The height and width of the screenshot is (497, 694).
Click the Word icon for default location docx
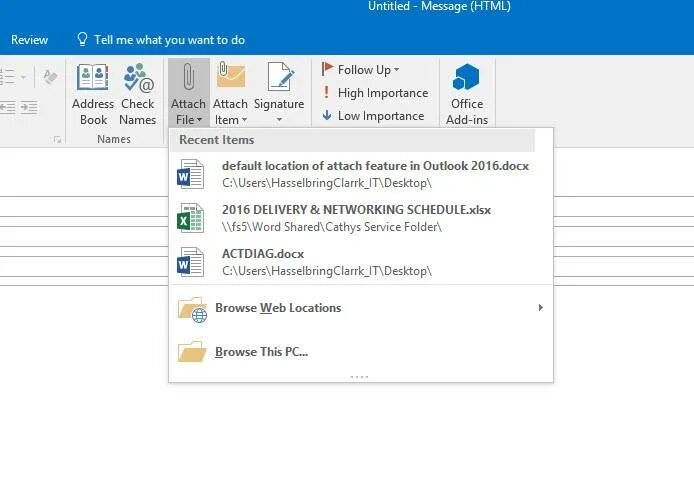click(190, 174)
